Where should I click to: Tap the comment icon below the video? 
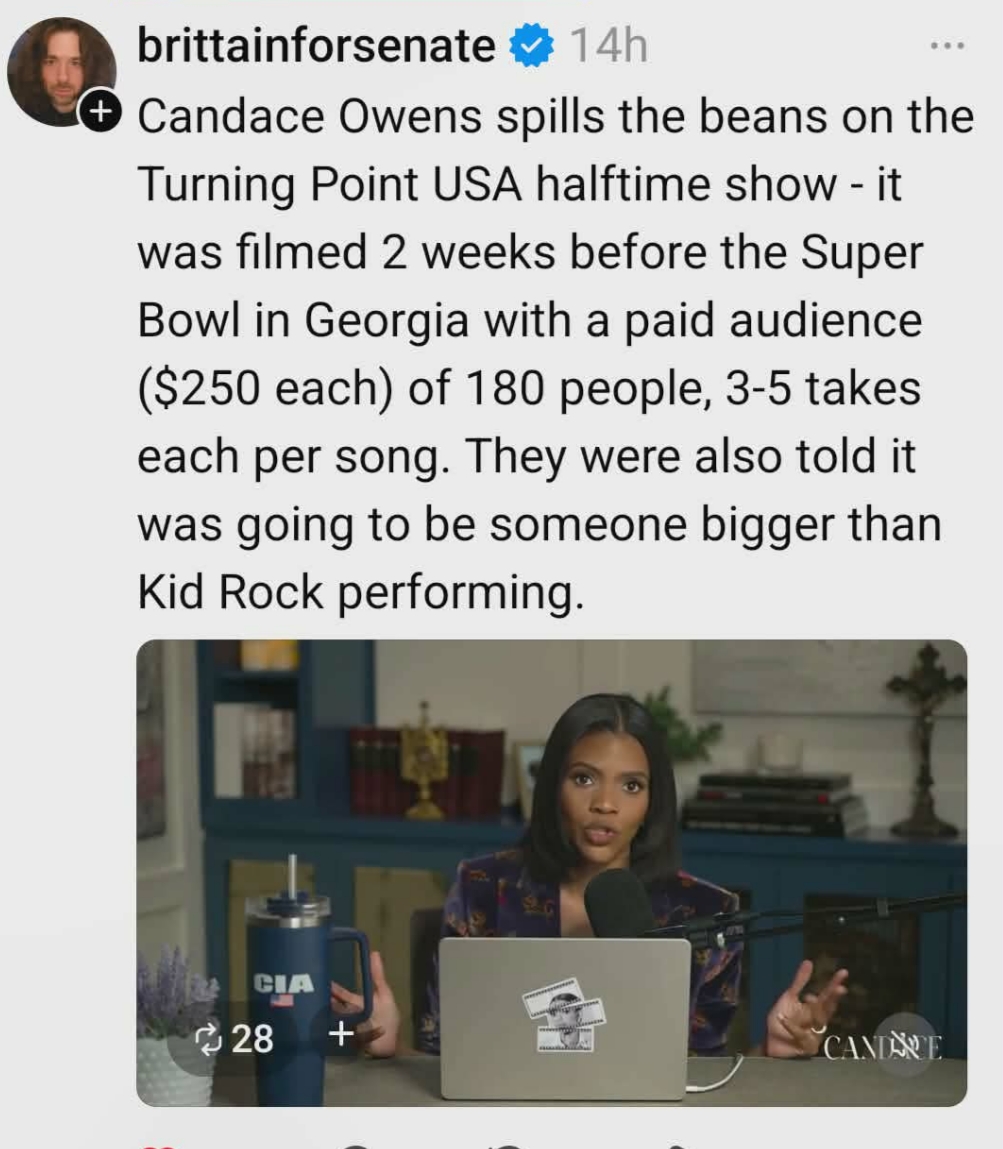click(x=353, y=1145)
